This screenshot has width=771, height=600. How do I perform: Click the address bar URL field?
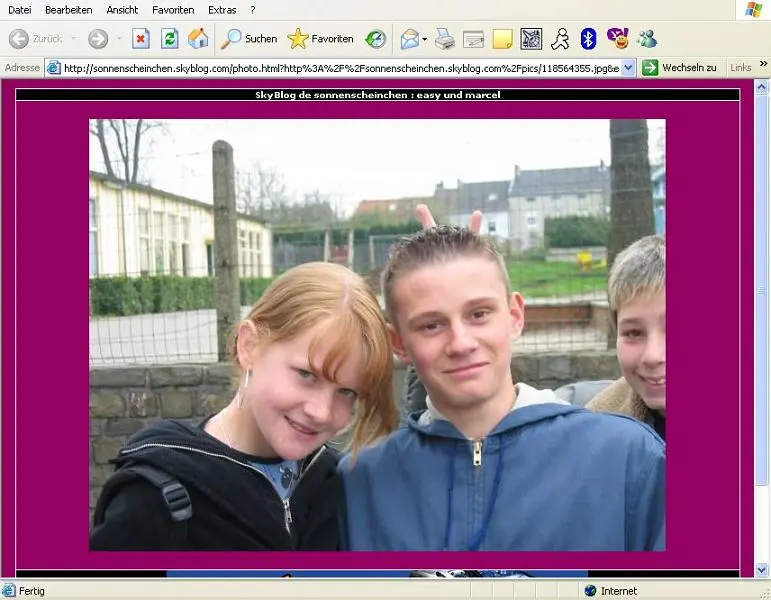341,68
